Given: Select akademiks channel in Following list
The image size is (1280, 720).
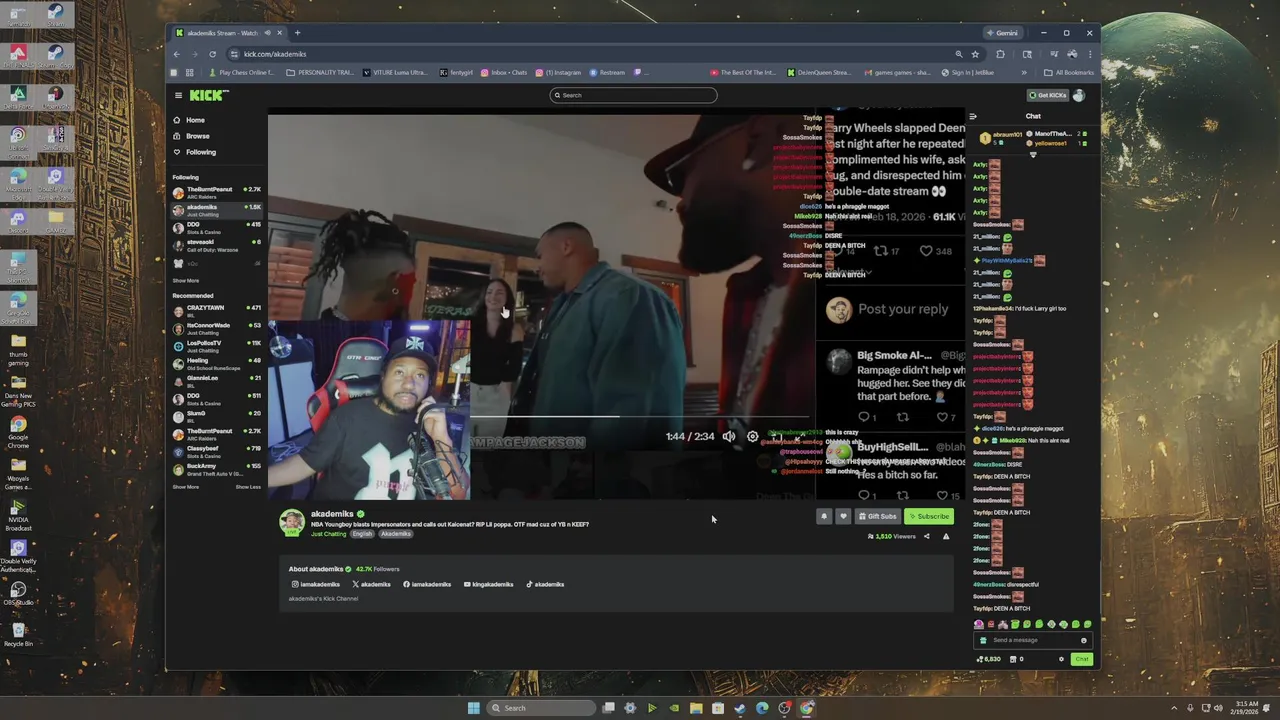Looking at the screenshot, I should tap(216, 209).
